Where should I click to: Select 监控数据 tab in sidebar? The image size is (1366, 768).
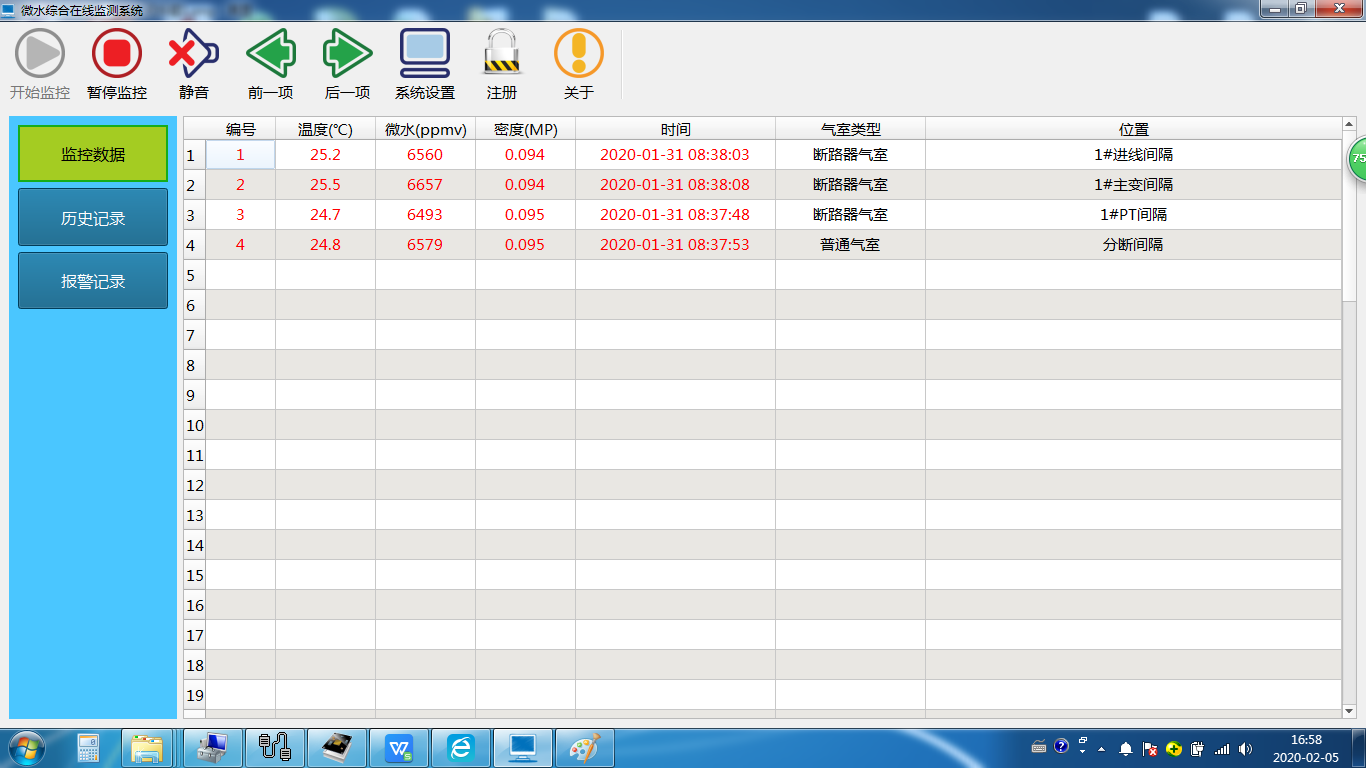coord(93,154)
